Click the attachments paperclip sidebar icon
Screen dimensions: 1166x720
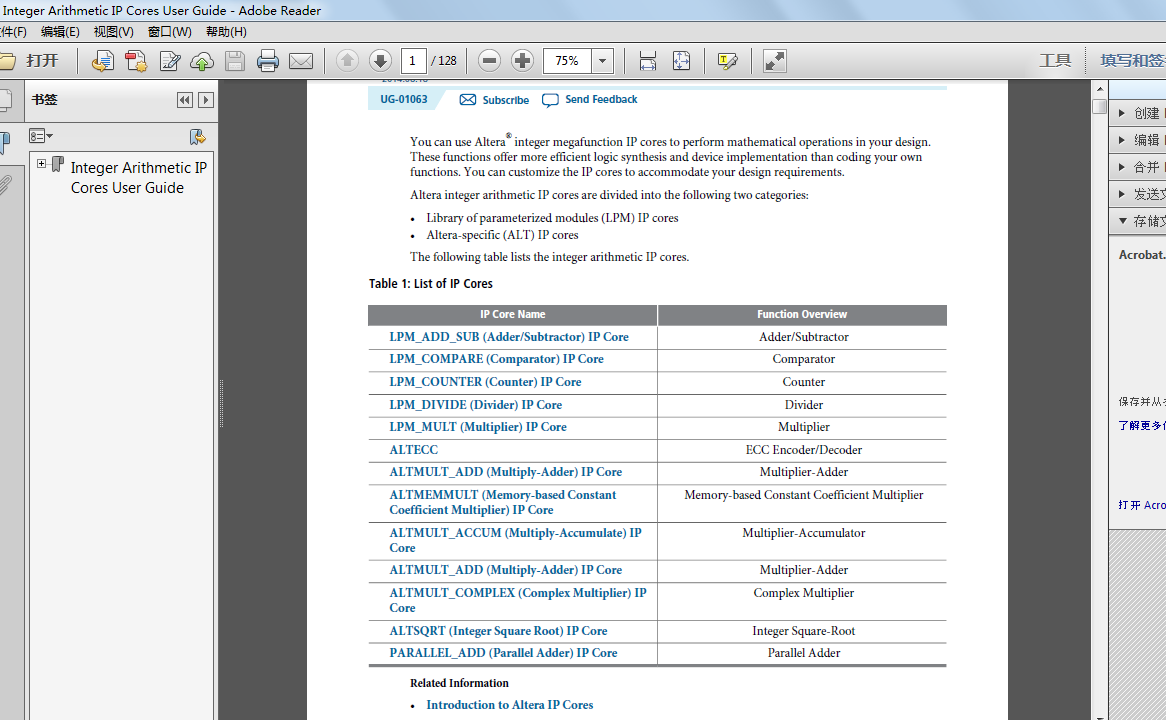point(5,185)
